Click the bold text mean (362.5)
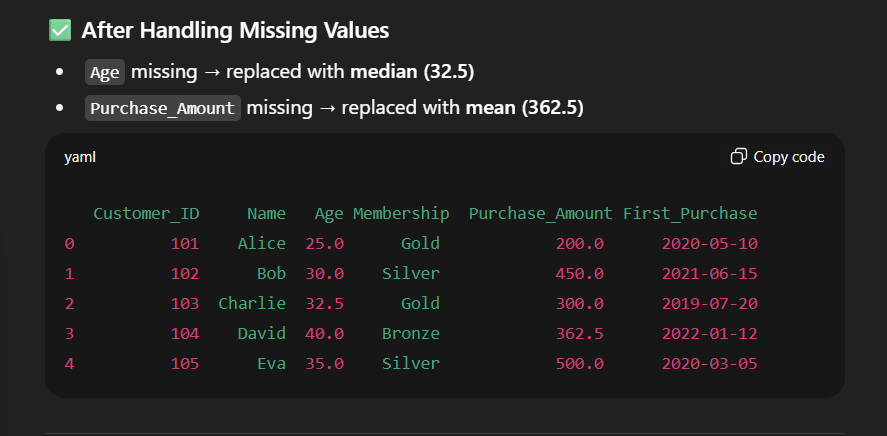The image size is (887, 436). (x=525, y=108)
